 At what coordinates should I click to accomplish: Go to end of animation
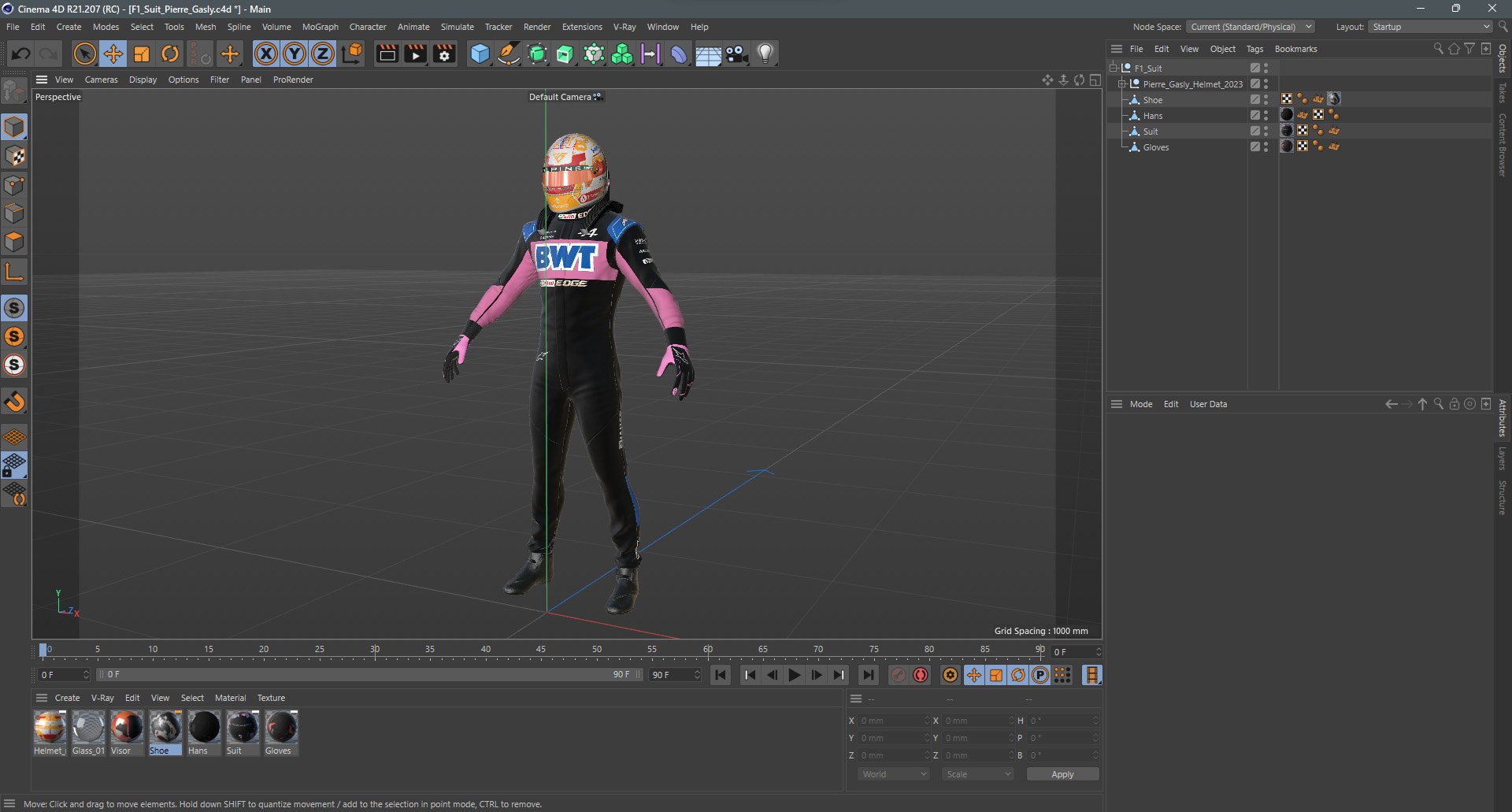868,675
